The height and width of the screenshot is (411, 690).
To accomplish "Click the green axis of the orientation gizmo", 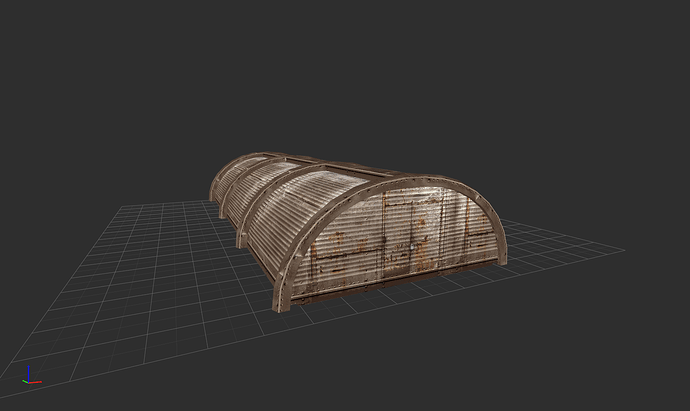I will [x=24, y=381].
